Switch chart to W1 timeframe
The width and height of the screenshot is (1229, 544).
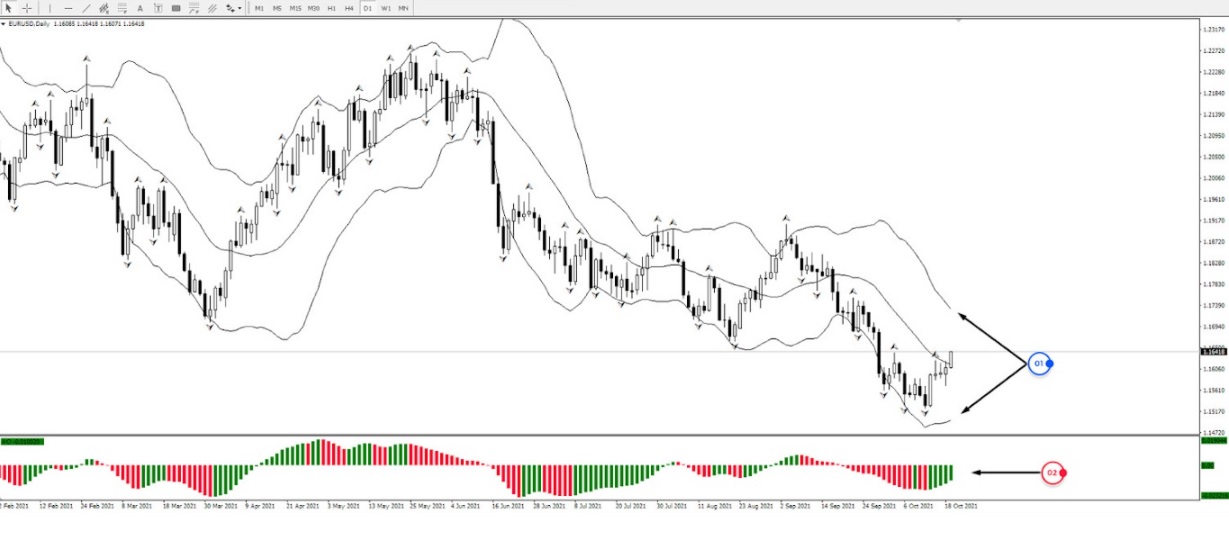[x=385, y=8]
